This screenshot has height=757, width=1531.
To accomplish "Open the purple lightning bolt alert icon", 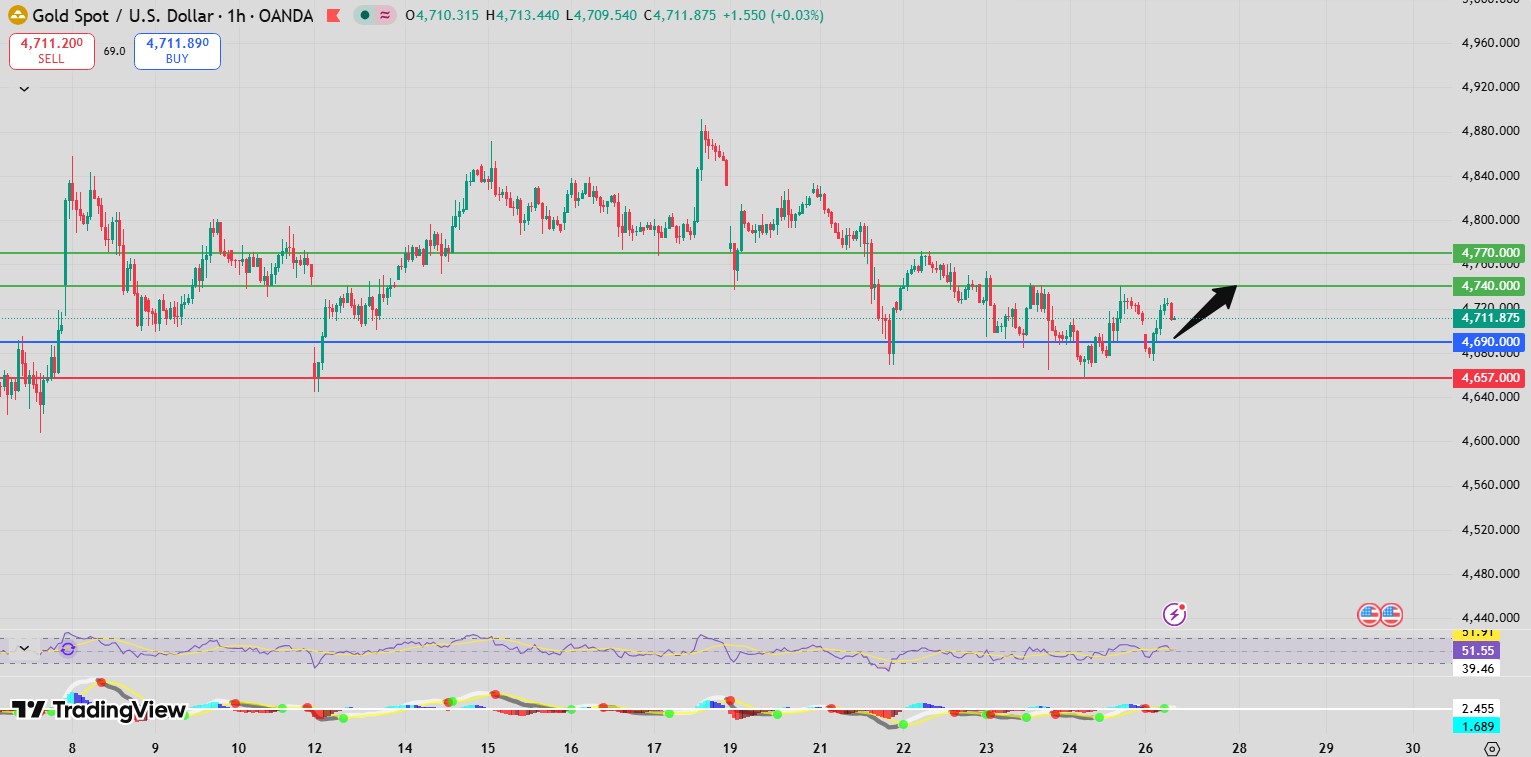I will click(x=1175, y=614).
